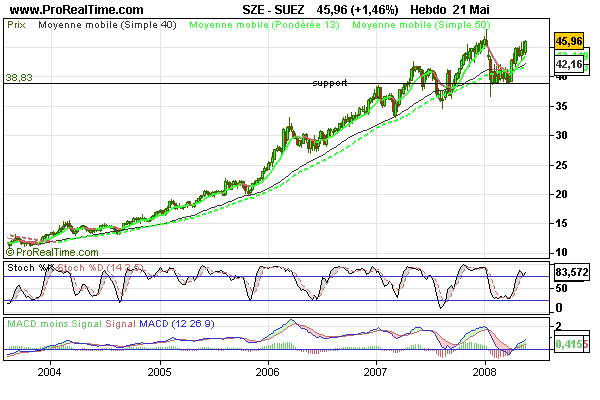
Task: Click the 42,16 moving average value tag
Action: coord(568,65)
